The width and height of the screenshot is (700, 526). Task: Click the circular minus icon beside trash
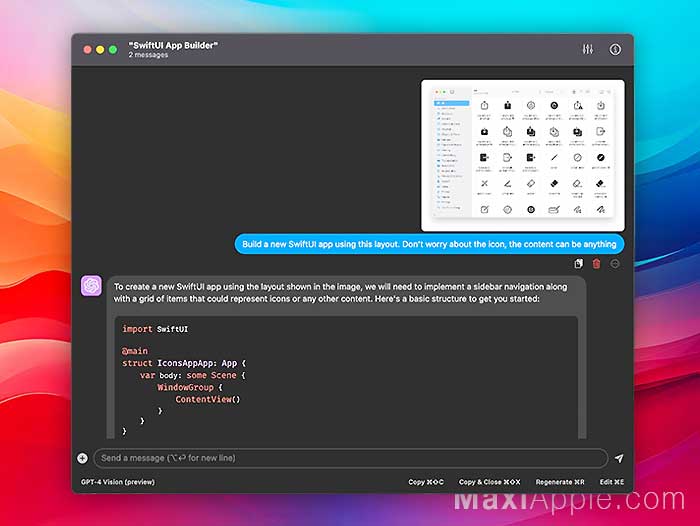tap(615, 264)
